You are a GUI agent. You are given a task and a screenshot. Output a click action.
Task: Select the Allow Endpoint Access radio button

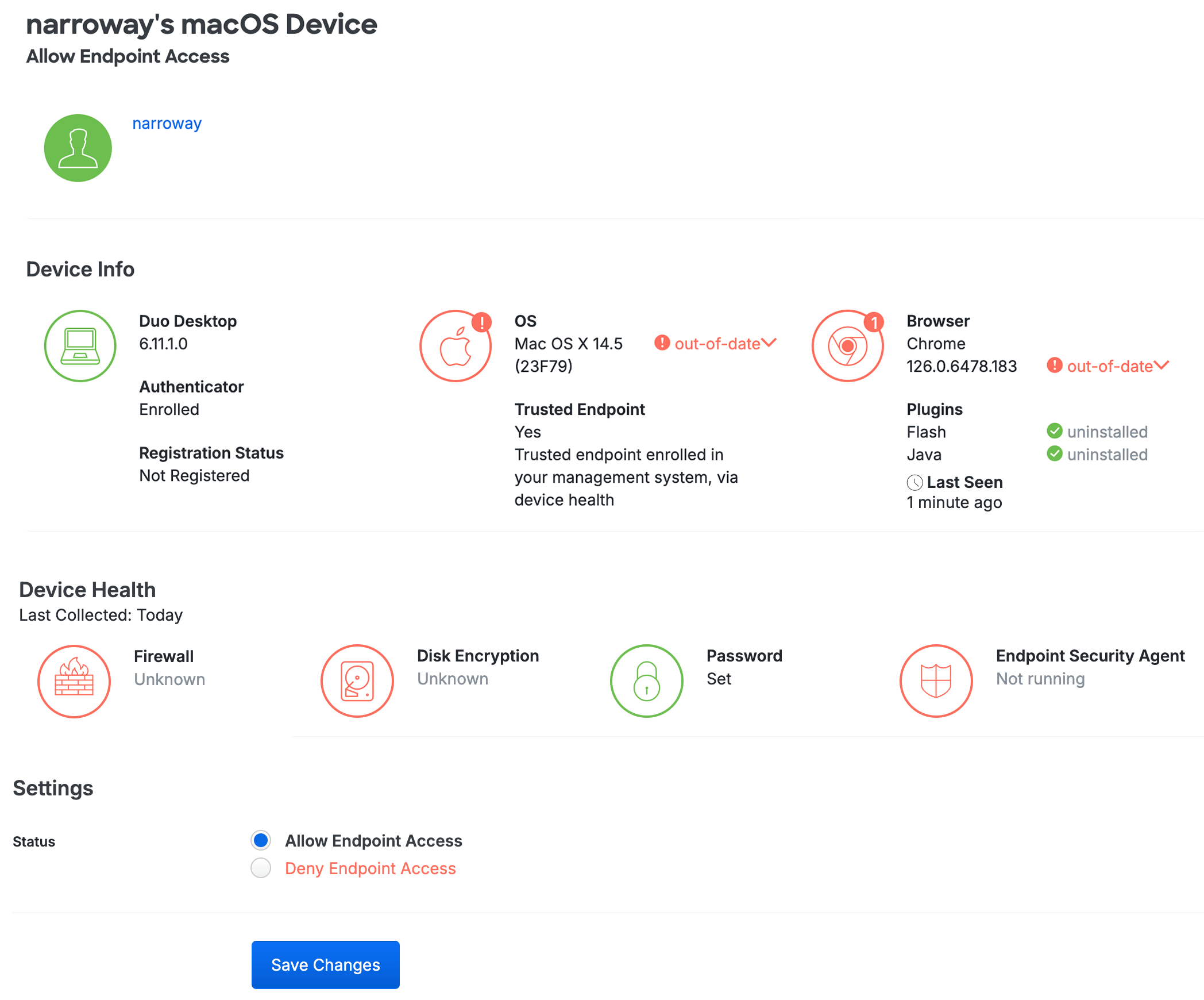260,840
